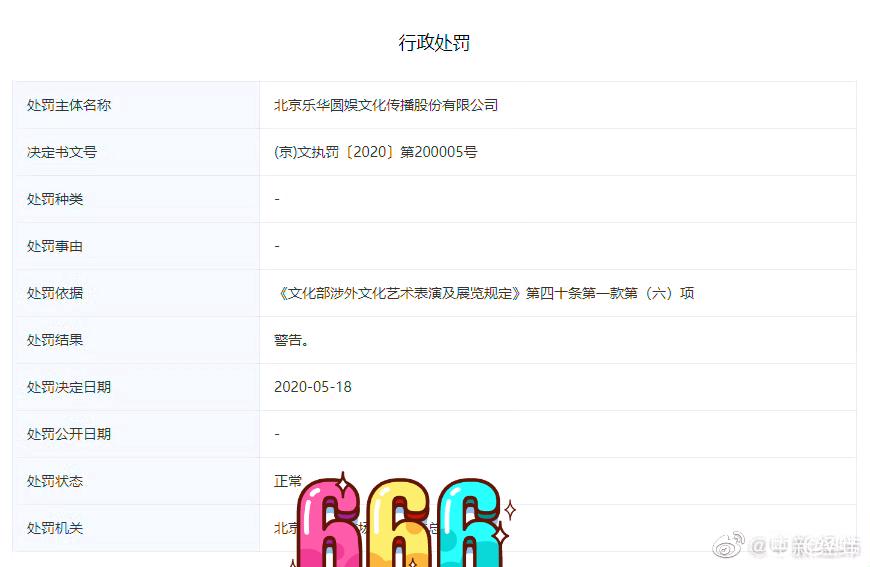Click the decision number (京)文执罚〔2020〕第200005号
The image size is (870, 567).
tap(376, 152)
